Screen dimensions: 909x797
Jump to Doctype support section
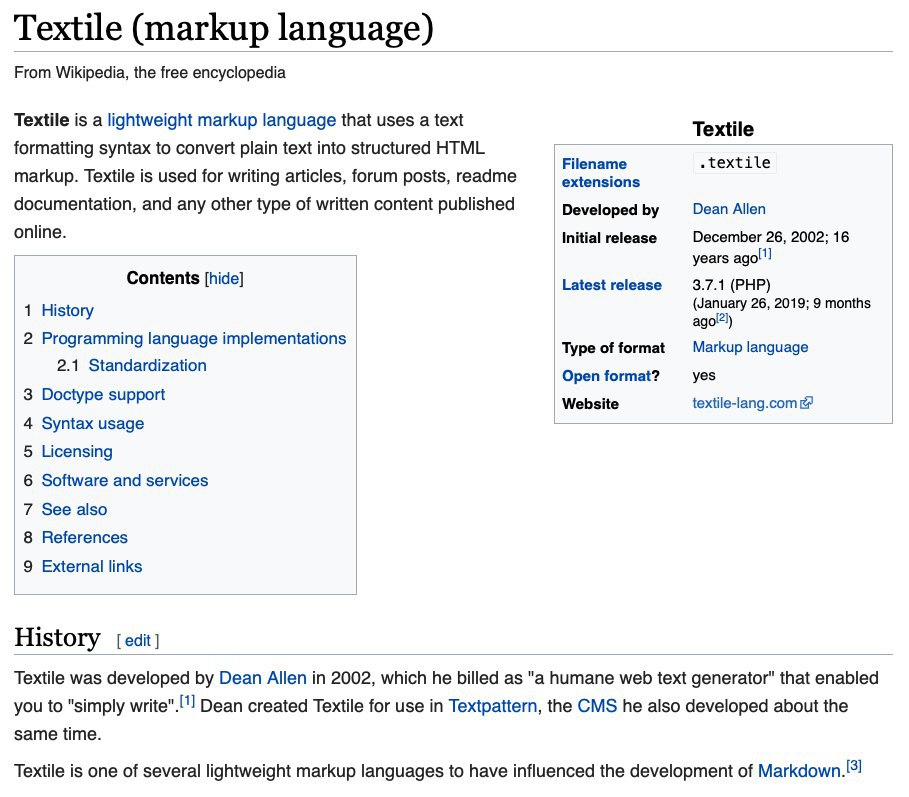(x=103, y=395)
